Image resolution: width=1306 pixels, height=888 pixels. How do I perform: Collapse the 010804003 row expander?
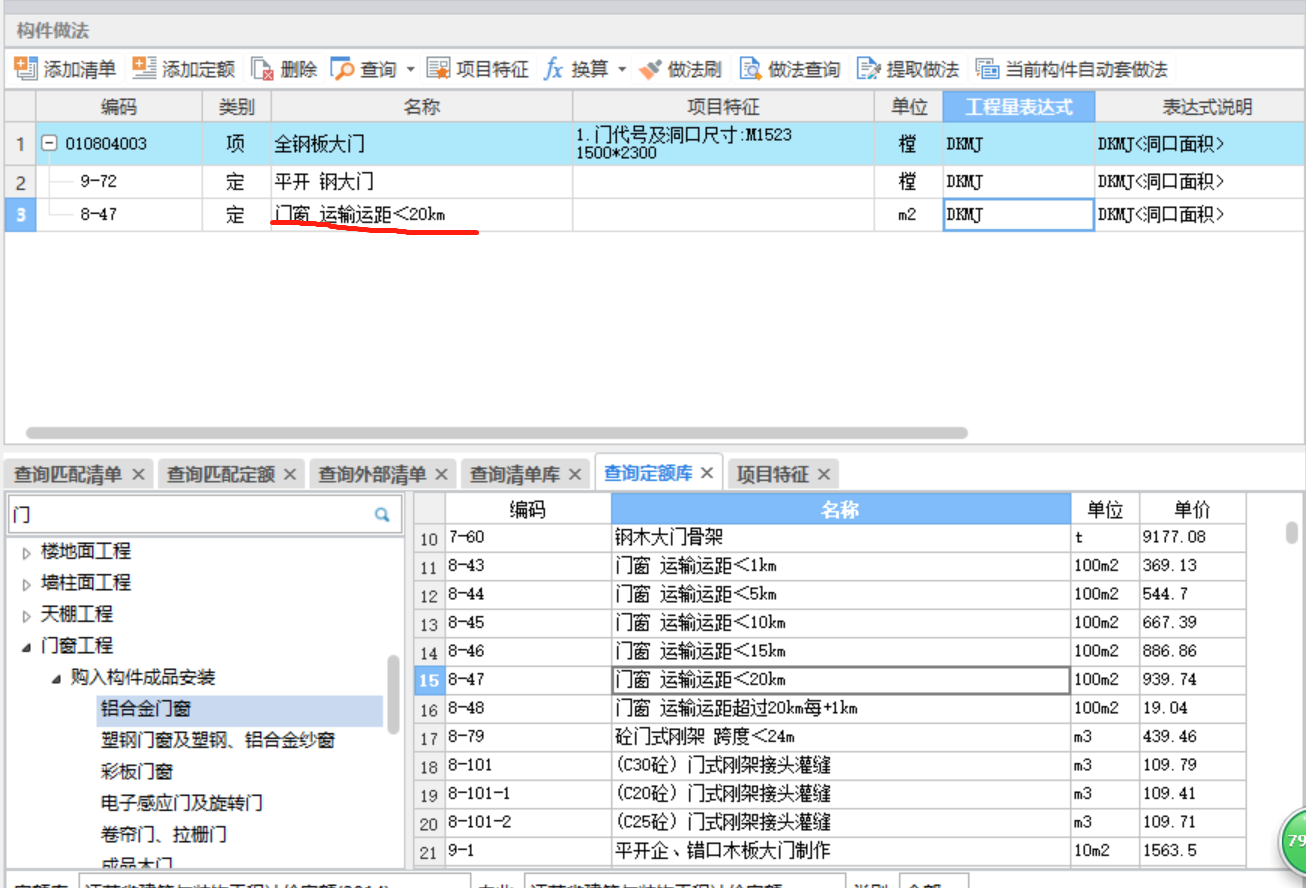(48, 144)
